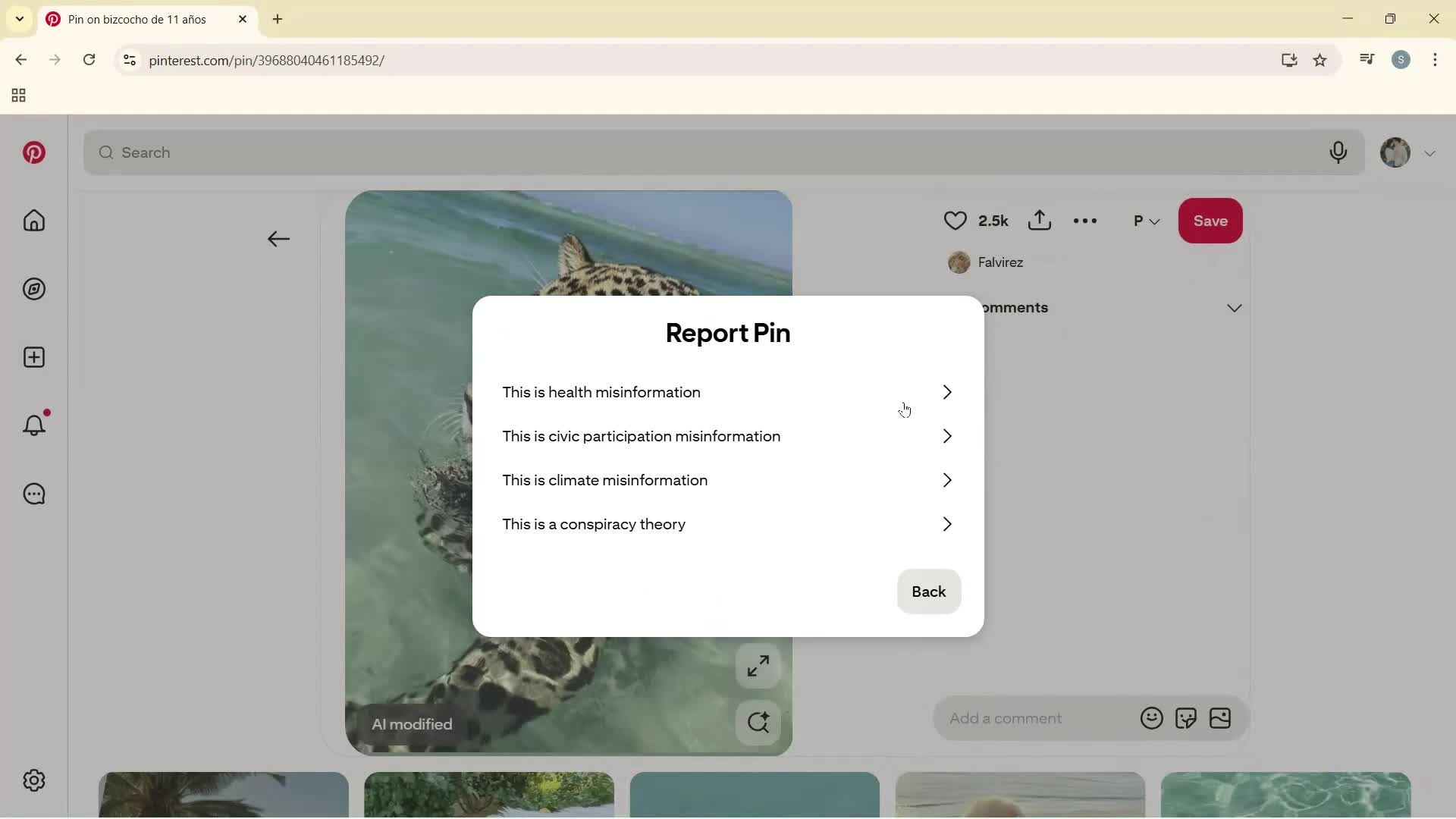This screenshot has width=1456, height=819.
Task: Add a sticker to the comment
Action: click(x=1186, y=718)
